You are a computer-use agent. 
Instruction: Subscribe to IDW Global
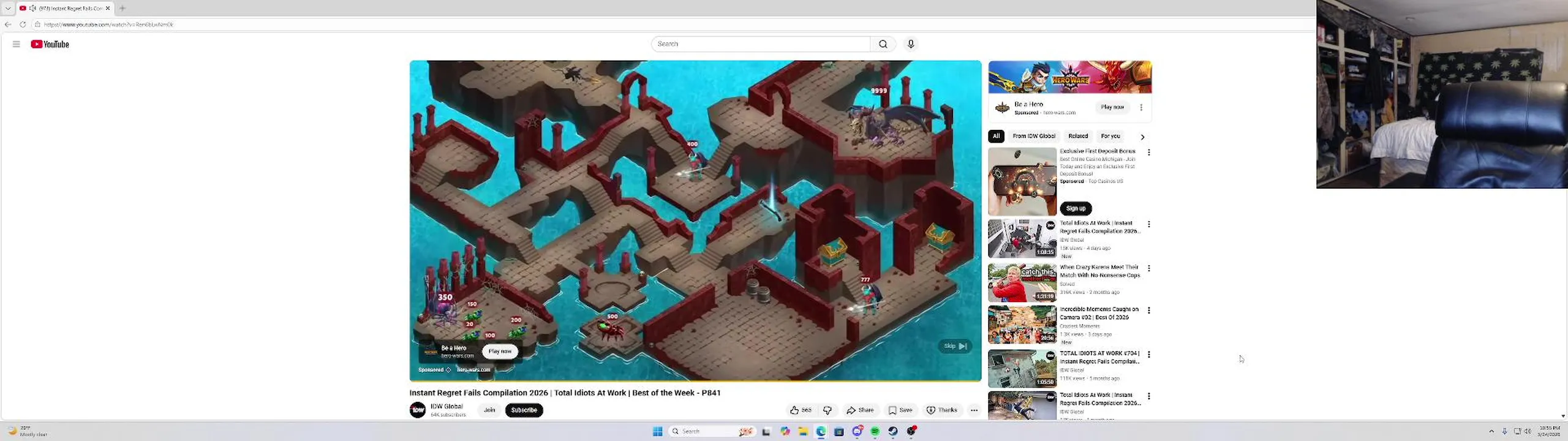click(x=524, y=410)
